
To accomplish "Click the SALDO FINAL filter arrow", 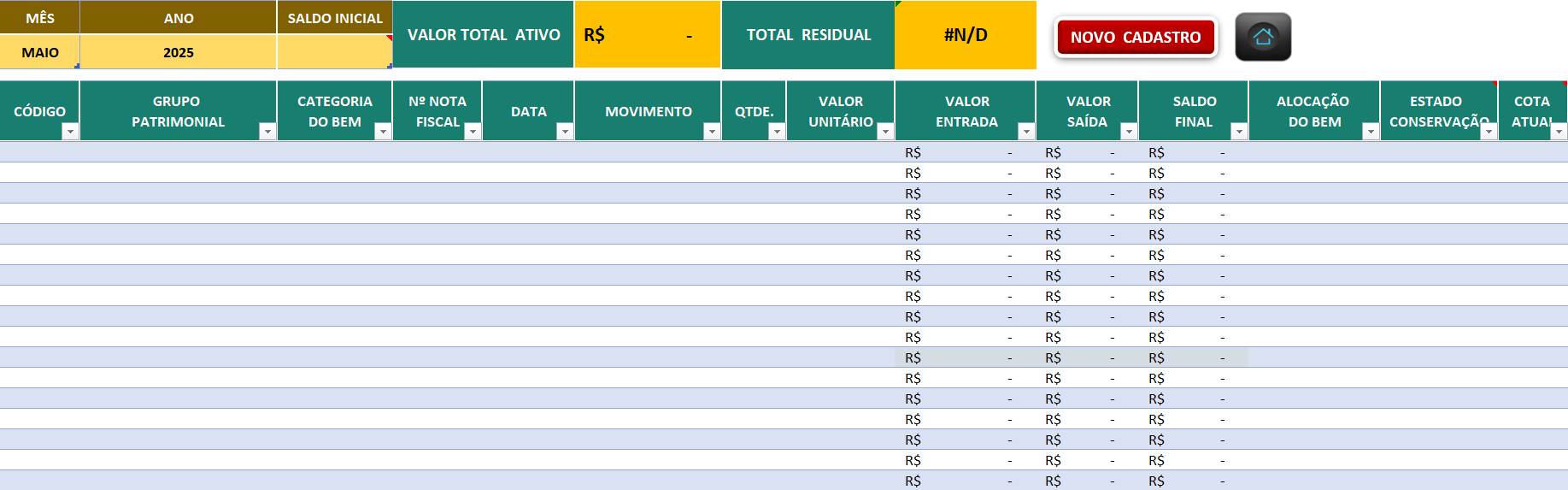I will tap(1239, 131).
